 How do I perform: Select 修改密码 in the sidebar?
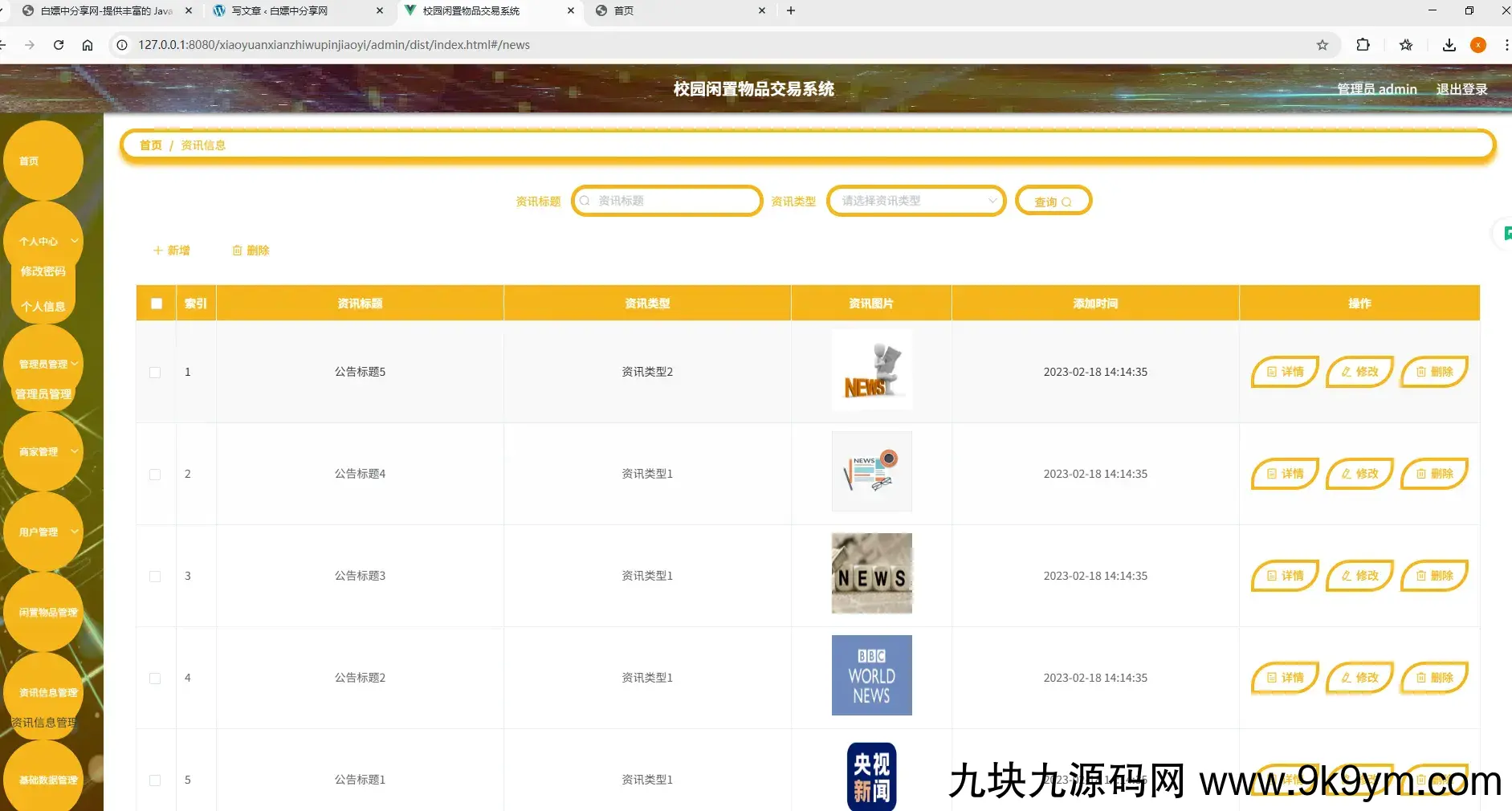pyautogui.click(x=43, y=271)
